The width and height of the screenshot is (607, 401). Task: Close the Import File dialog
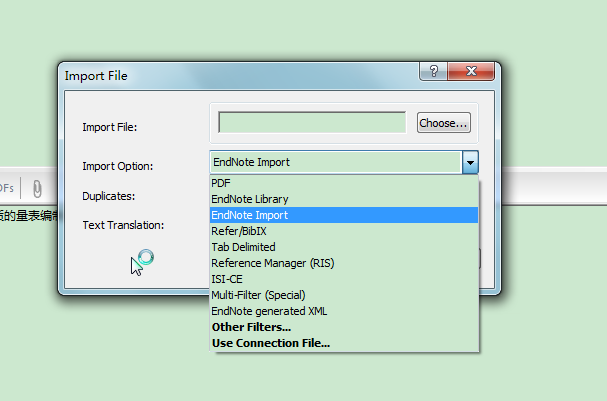tap(471, 71)
